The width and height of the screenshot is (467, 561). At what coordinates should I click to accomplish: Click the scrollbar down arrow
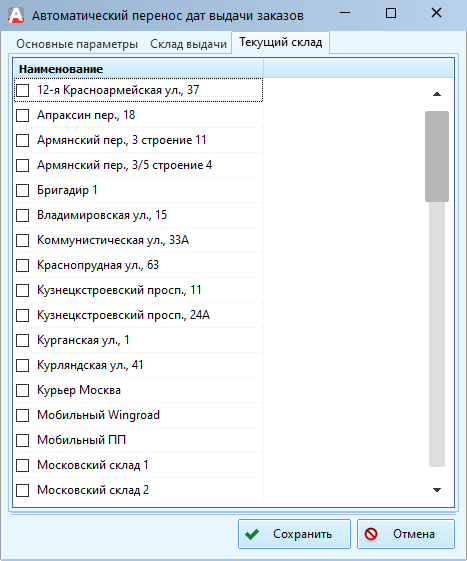[x=437, y=490]
